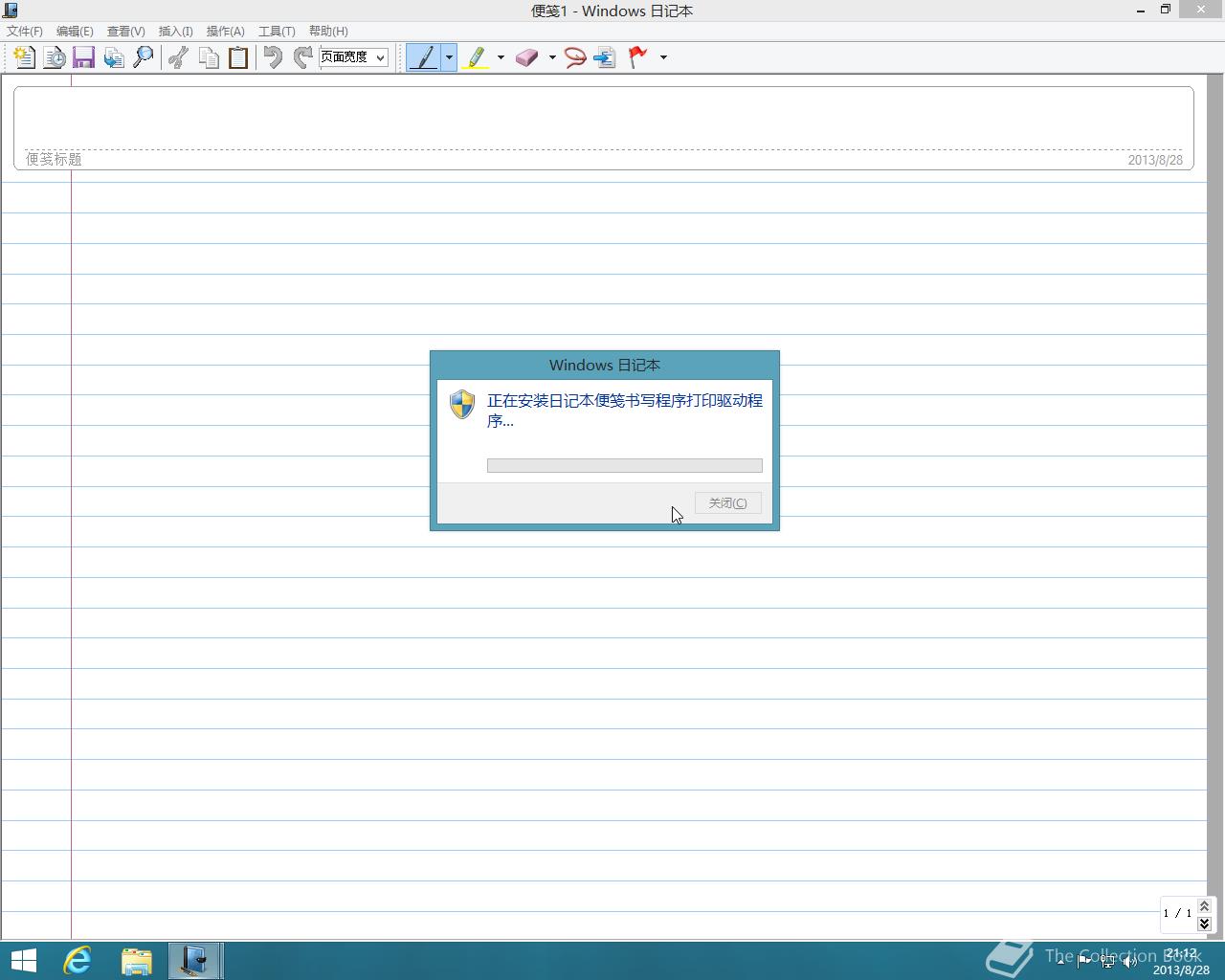This screenshot has height=980, width=1225.
Task: Click the shield icon in the dialog
Action: pos(462,404)
